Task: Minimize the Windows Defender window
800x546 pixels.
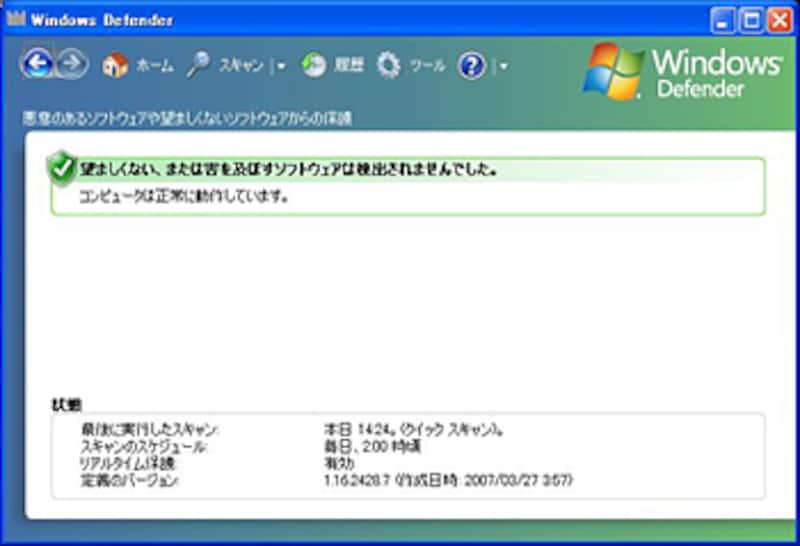Action: coord(722,21)
